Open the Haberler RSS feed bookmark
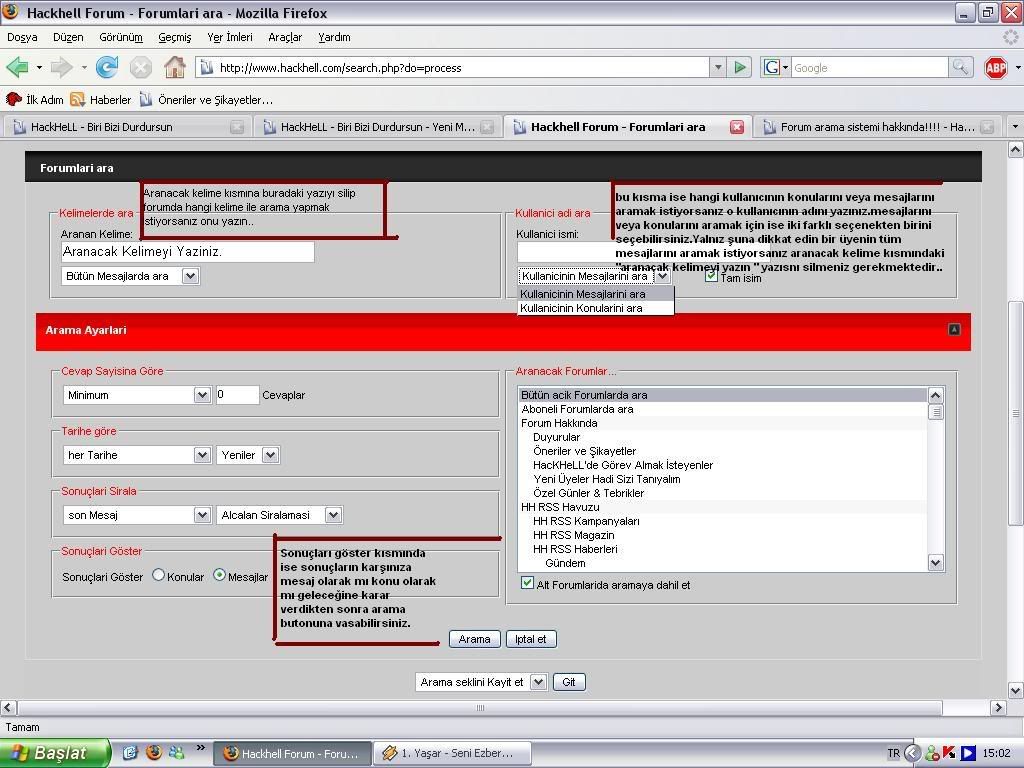The image size is (1024, 768). click(x=101, y=100)
